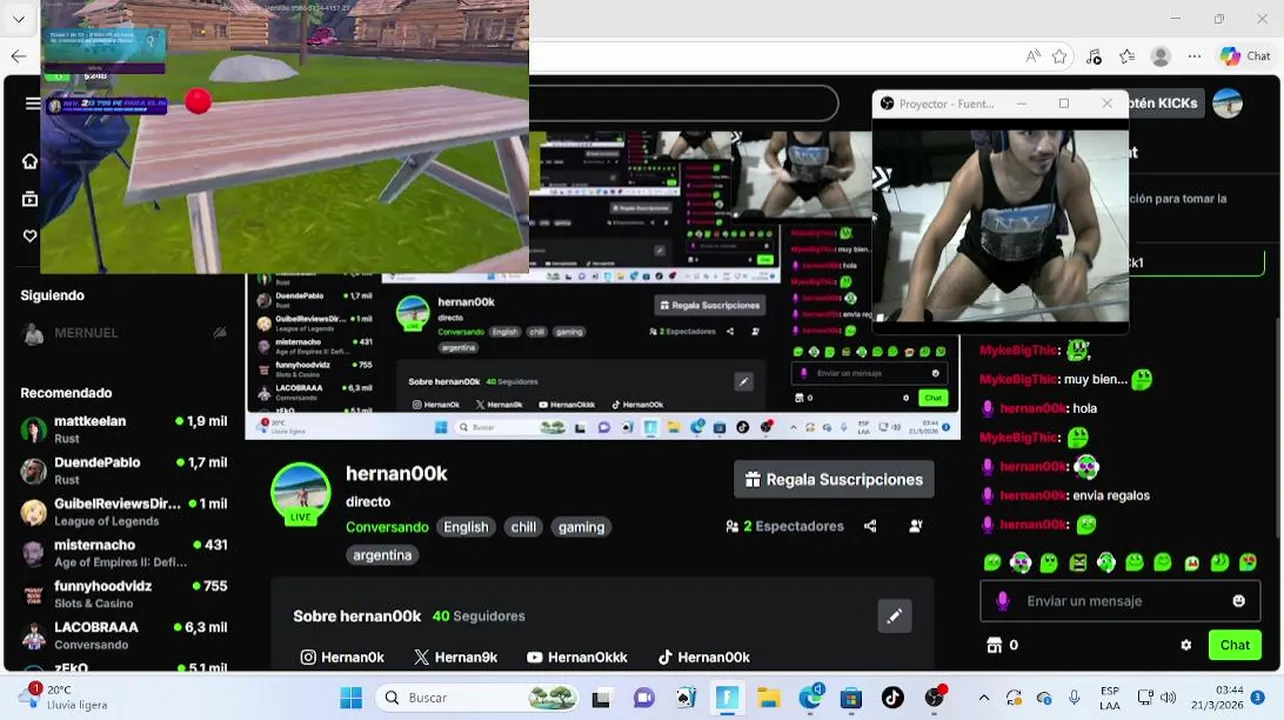Open X Hernan9k link
This screenshot has height=720, width=1284.
[455, 657]
